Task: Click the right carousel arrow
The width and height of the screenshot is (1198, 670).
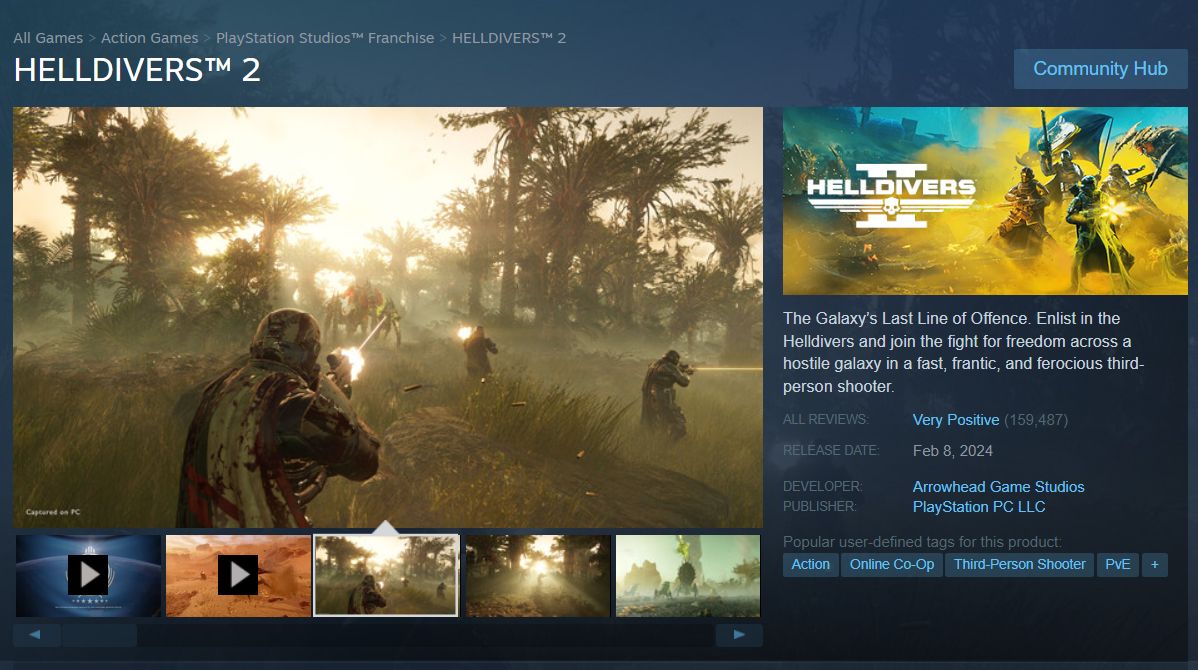Action: 738,634
